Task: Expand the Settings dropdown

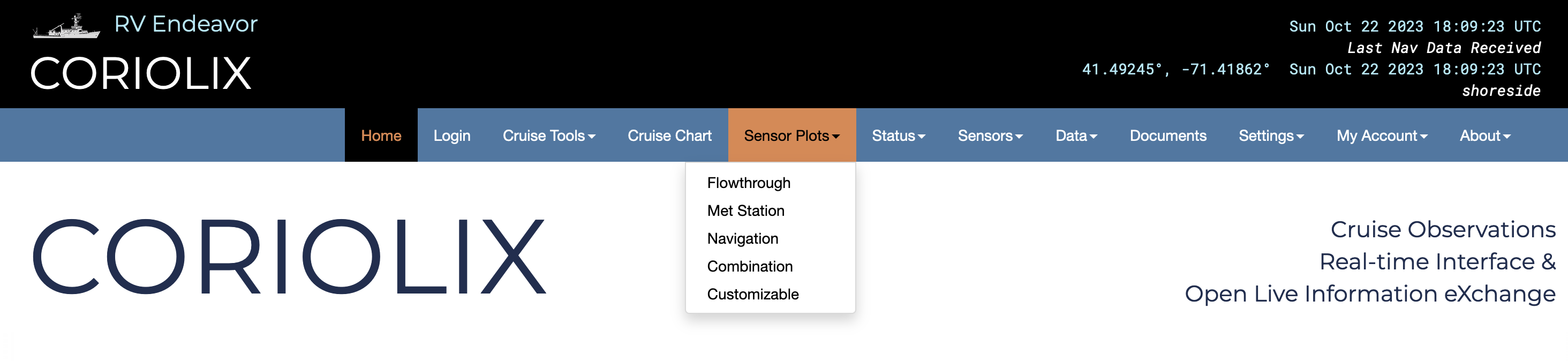Action: click(1271, 135)
